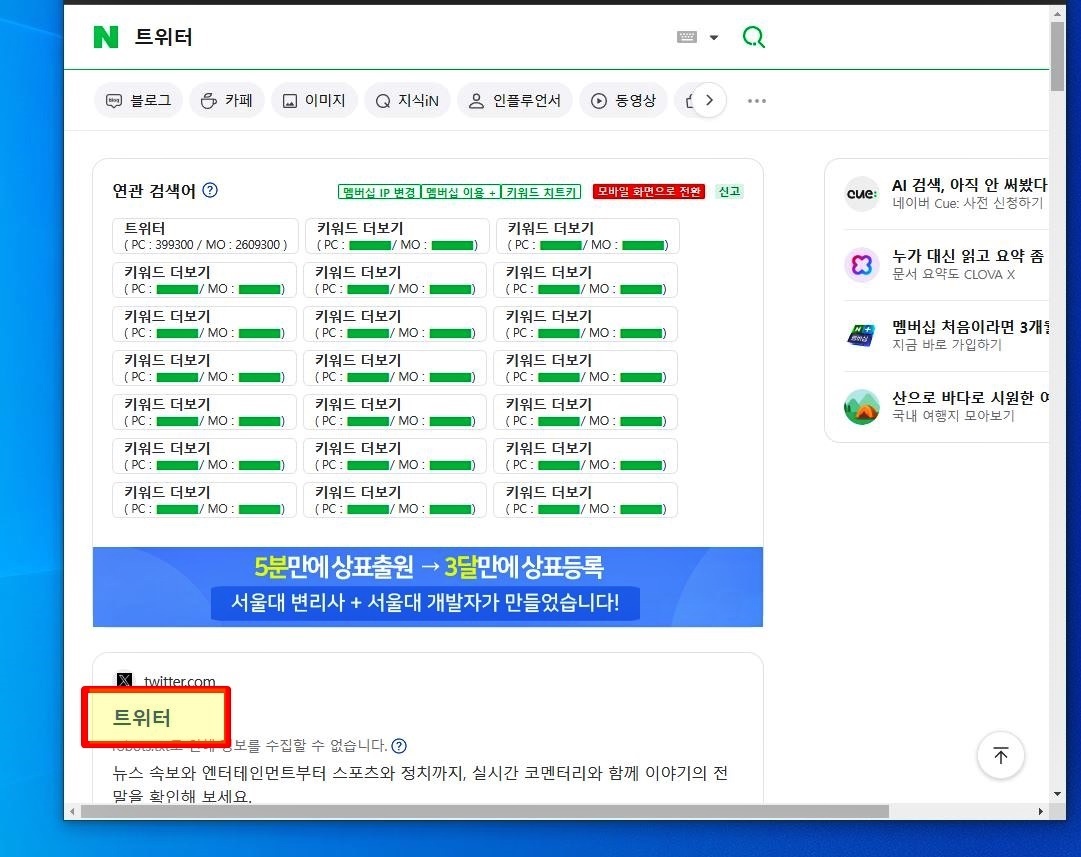Viewport: 1081px width, 857px height.
Task: Click the horizontal scrollbar left arrow
Action: [72, 811]
